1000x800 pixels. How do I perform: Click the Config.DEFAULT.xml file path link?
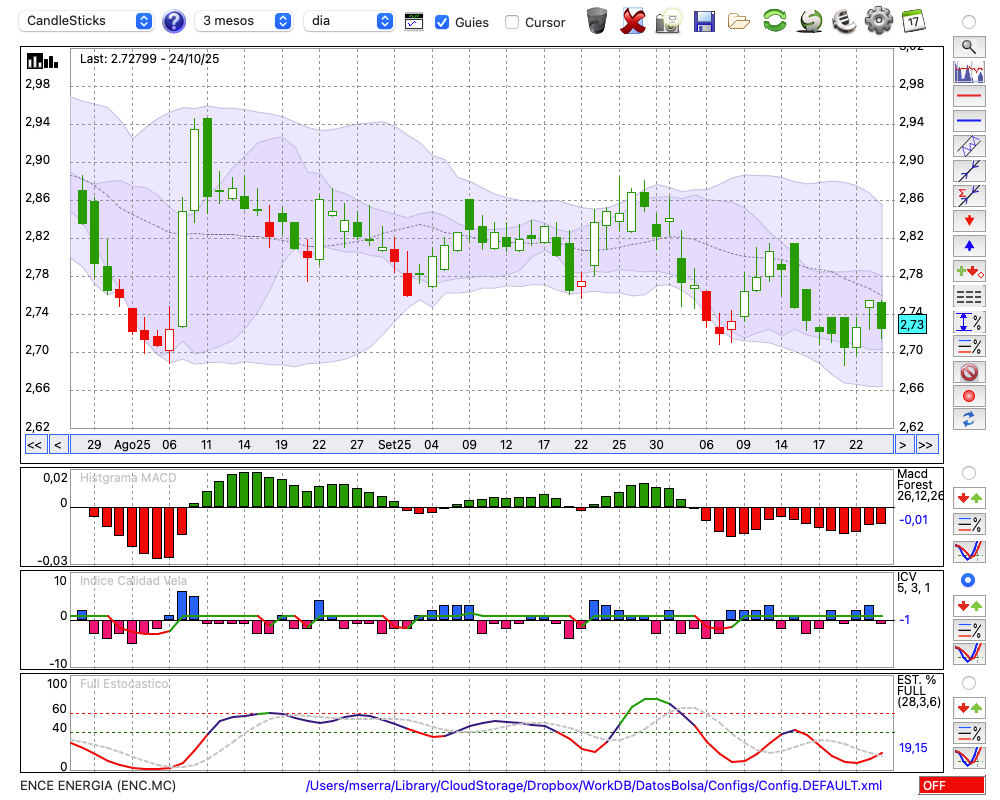click(x=594, y=786)
